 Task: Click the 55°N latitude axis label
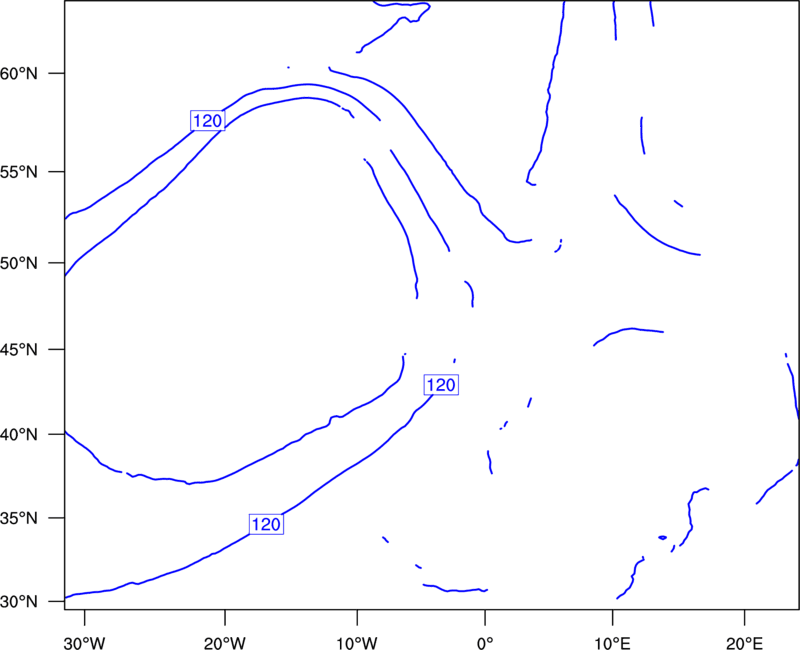[x=19, y=171]
